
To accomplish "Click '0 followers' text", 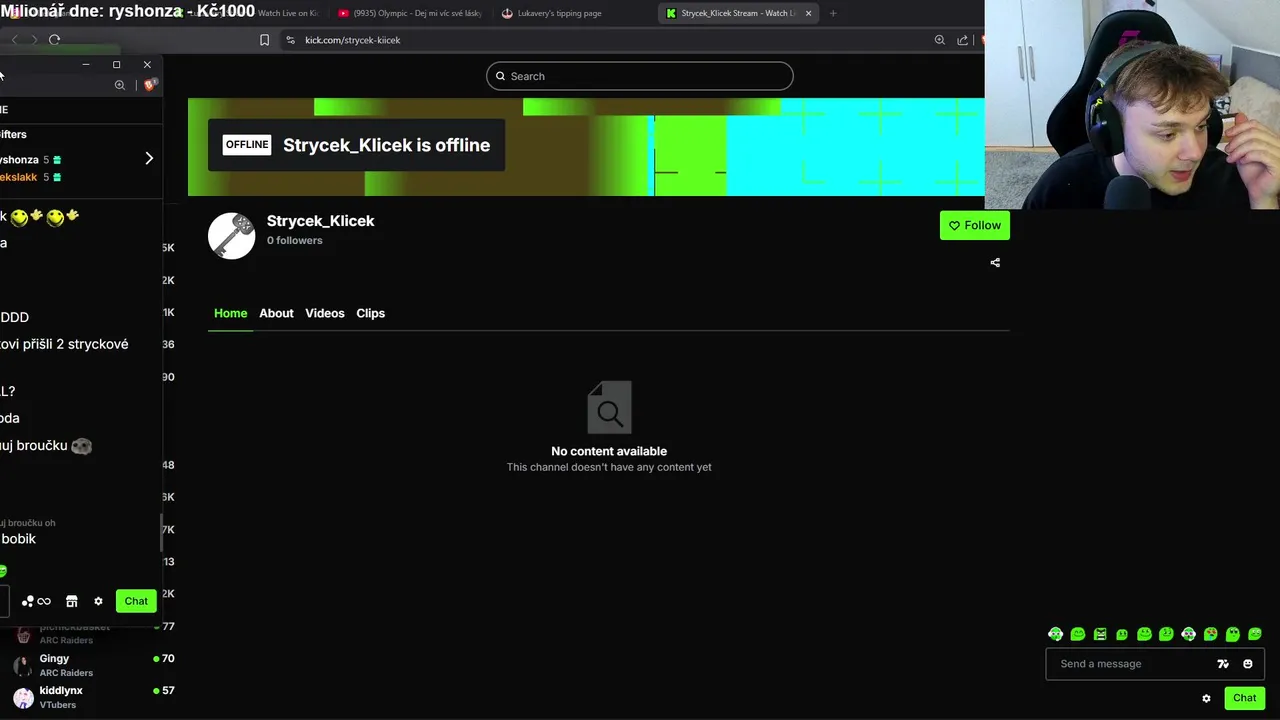I will point(294,240).
